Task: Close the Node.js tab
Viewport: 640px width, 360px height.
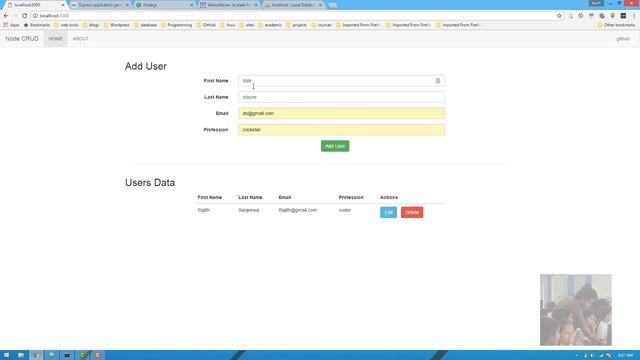Action: (x=191, y=5)
